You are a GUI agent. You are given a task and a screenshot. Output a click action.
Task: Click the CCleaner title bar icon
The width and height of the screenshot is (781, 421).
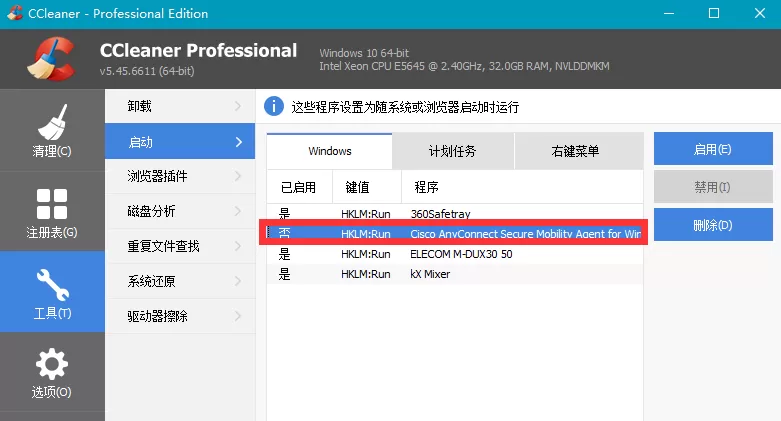[15, 13]
